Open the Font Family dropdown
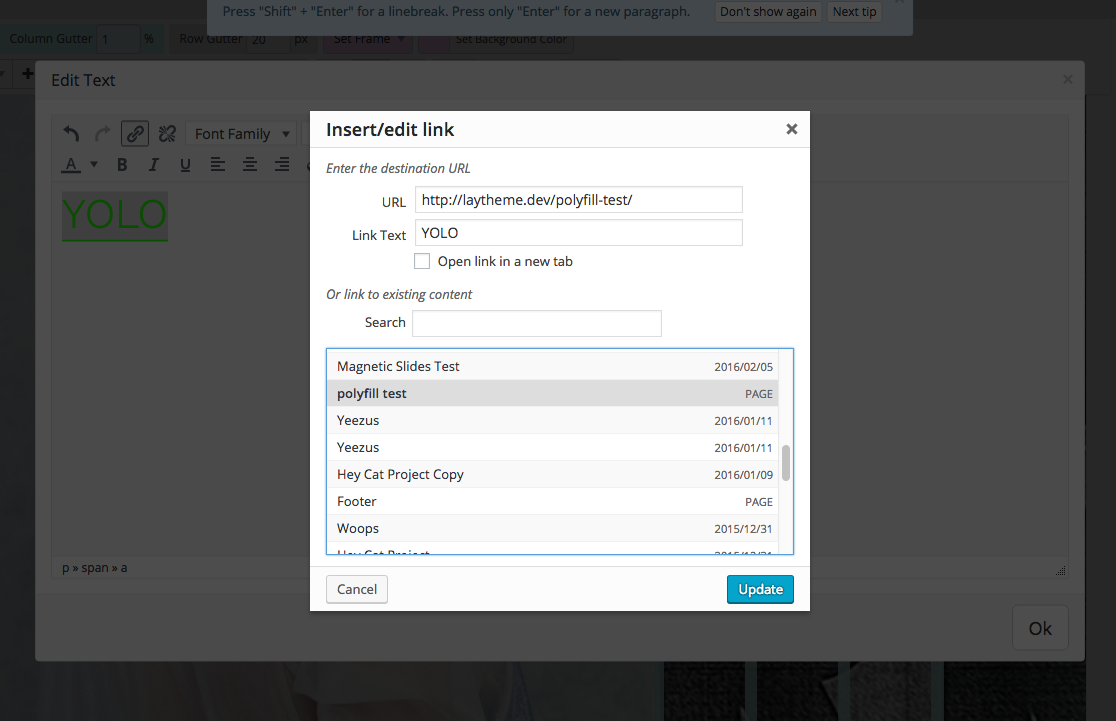This screenshot has height=721, width=1116. (x=240, y=133)
